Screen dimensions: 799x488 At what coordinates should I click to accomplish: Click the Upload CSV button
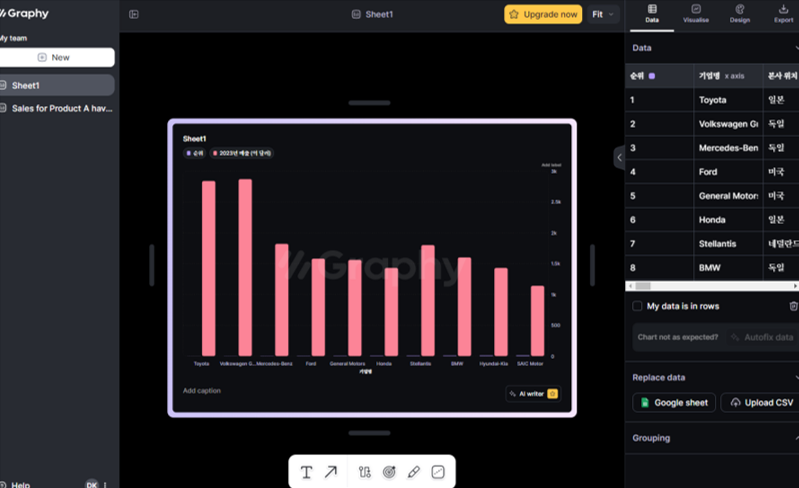[762, 402]
